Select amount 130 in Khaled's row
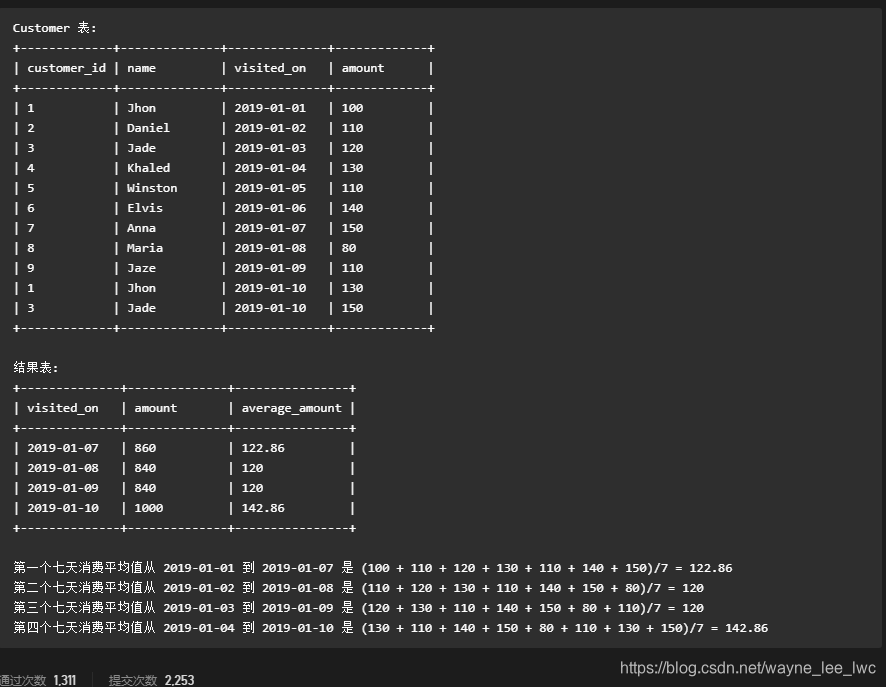This screenshot has width=886, height=687. pyautogui.click(x=352, y=168)
